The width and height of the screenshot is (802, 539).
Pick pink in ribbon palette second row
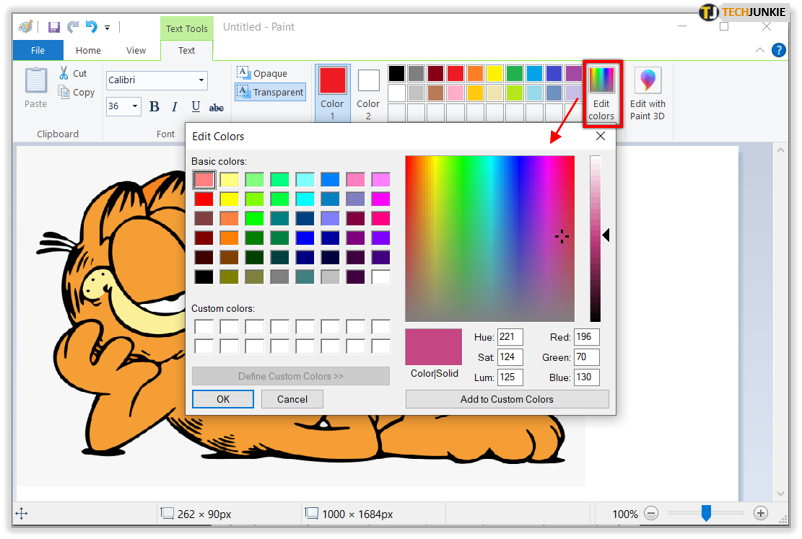coord(455,93)
